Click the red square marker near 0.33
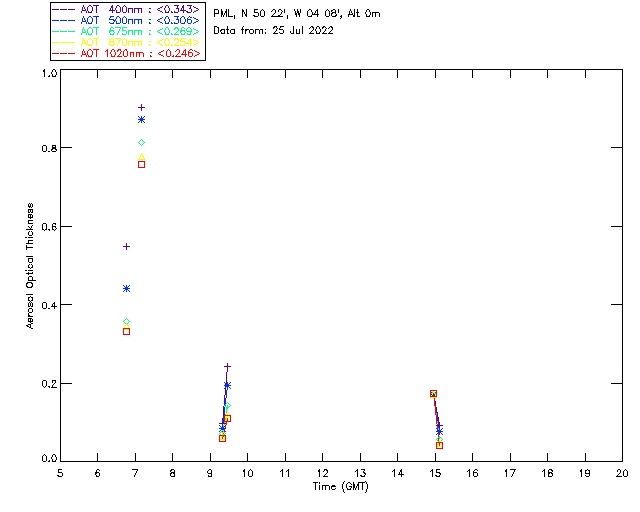The width and height of the screenshot is (640, 512). 127,332
